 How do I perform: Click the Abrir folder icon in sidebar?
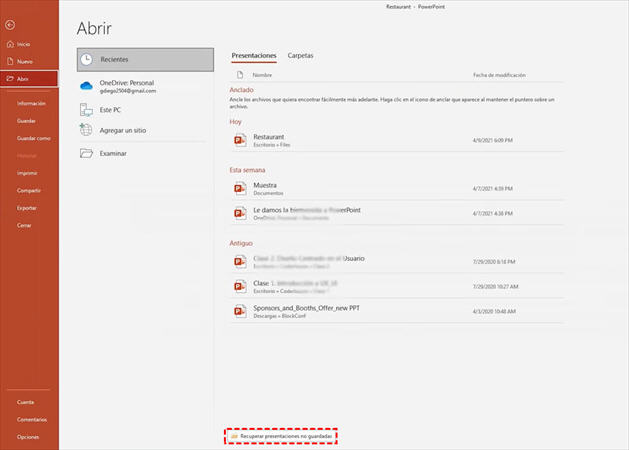coord(10,79)
